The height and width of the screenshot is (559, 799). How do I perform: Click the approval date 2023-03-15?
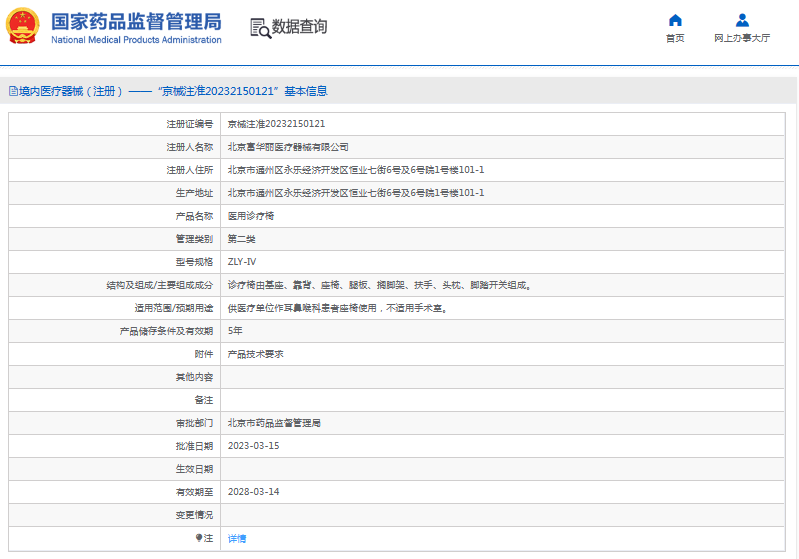(x=253, y=446)
